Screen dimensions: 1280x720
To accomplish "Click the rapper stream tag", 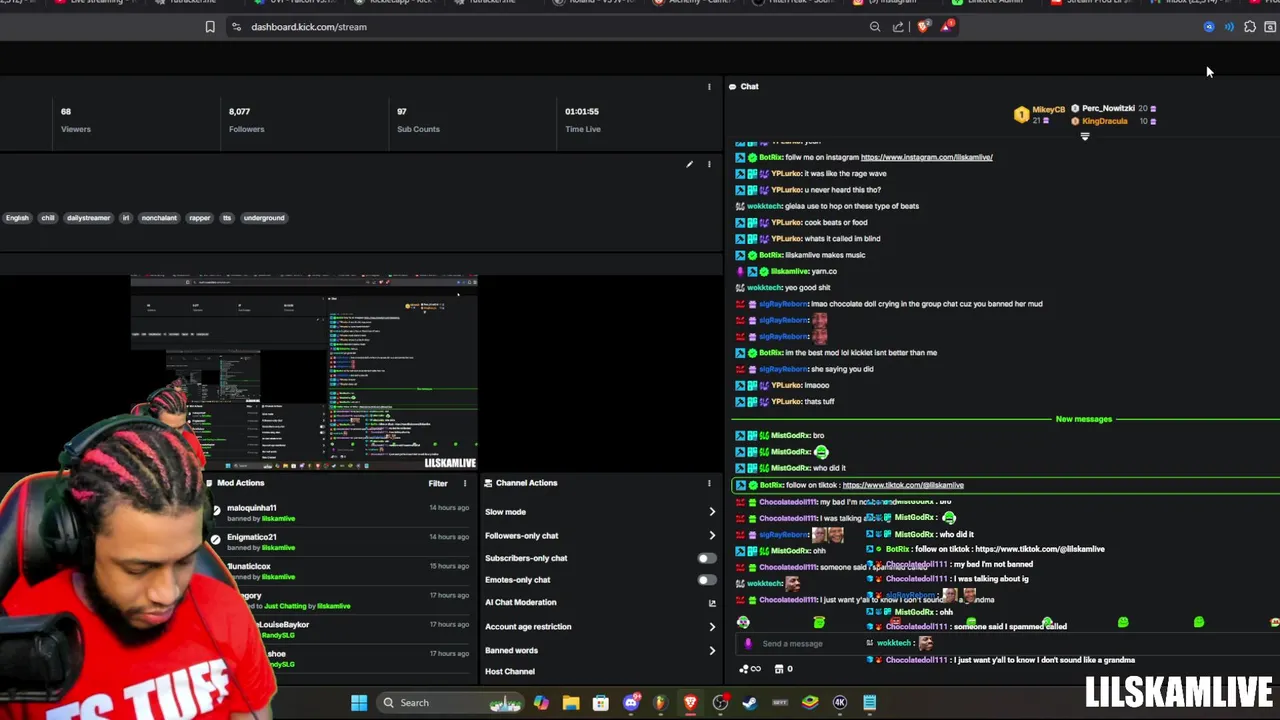I will 200,218.
